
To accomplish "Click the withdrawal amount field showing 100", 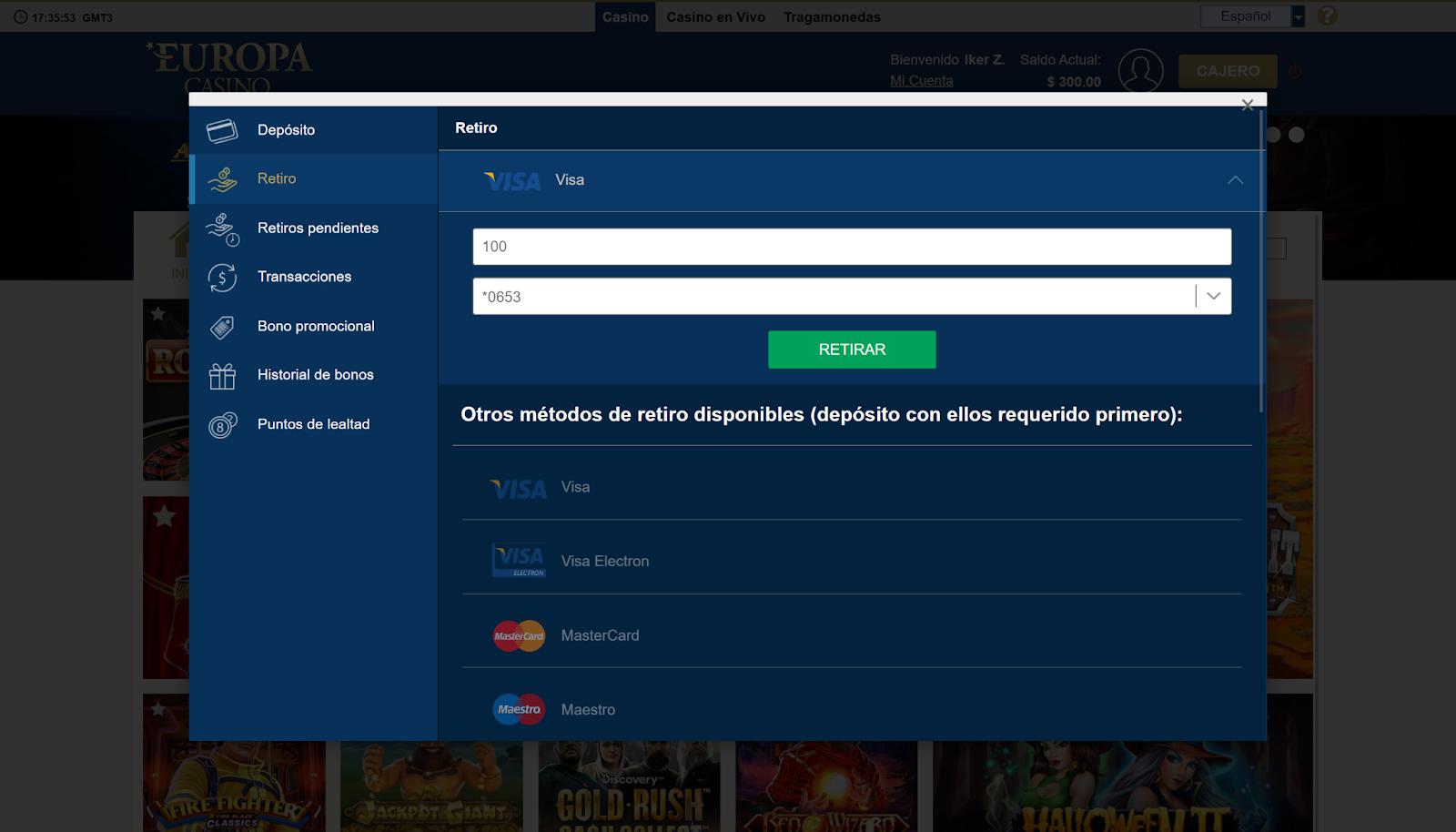I will [852, 247].
